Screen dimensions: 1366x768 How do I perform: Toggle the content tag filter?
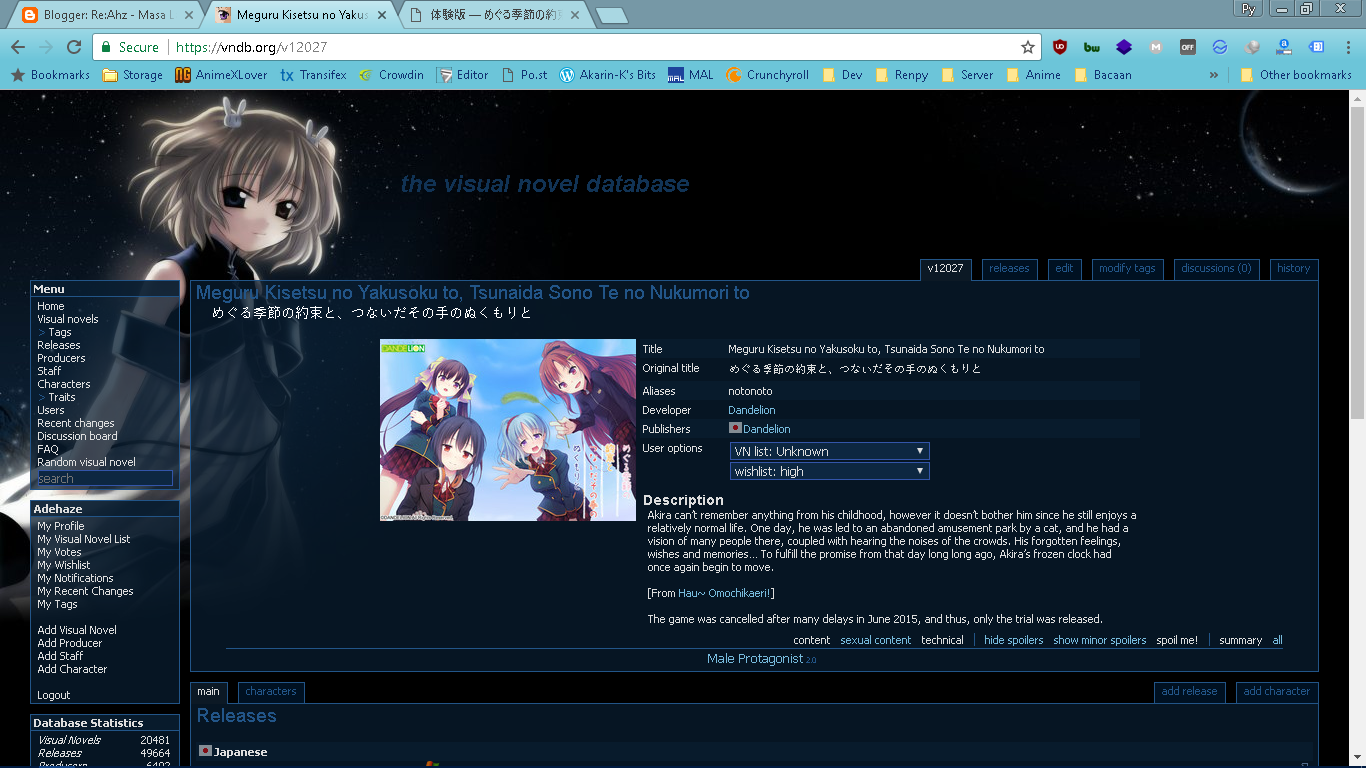(x=812, y=640)
